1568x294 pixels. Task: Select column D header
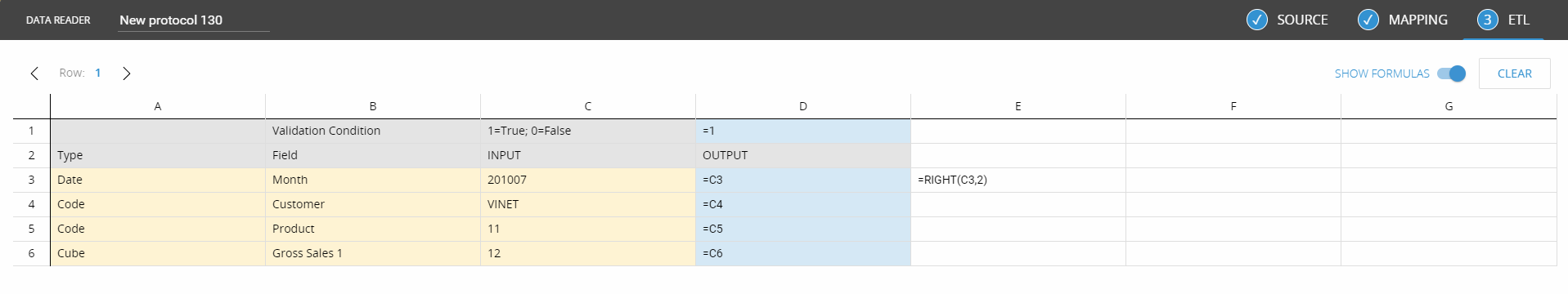pos(802,106)
